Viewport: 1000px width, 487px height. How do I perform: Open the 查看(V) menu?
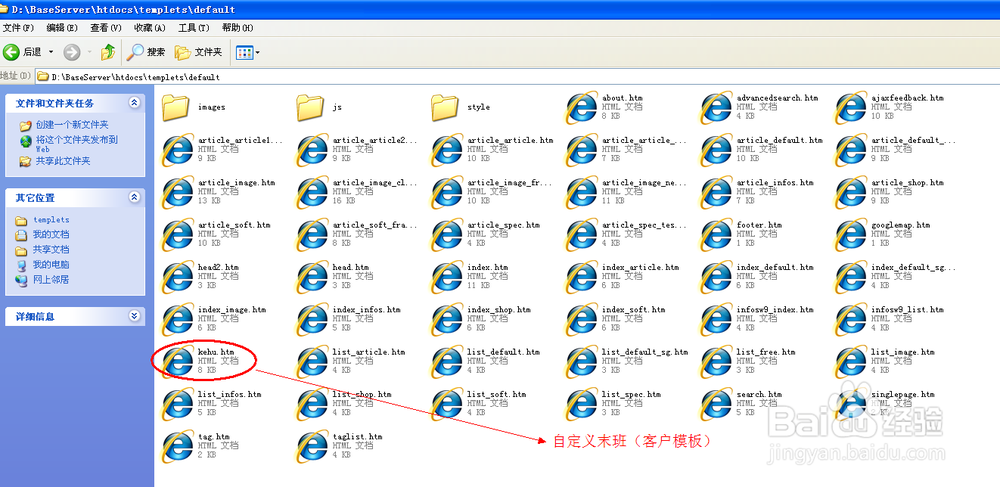point(105,28)
